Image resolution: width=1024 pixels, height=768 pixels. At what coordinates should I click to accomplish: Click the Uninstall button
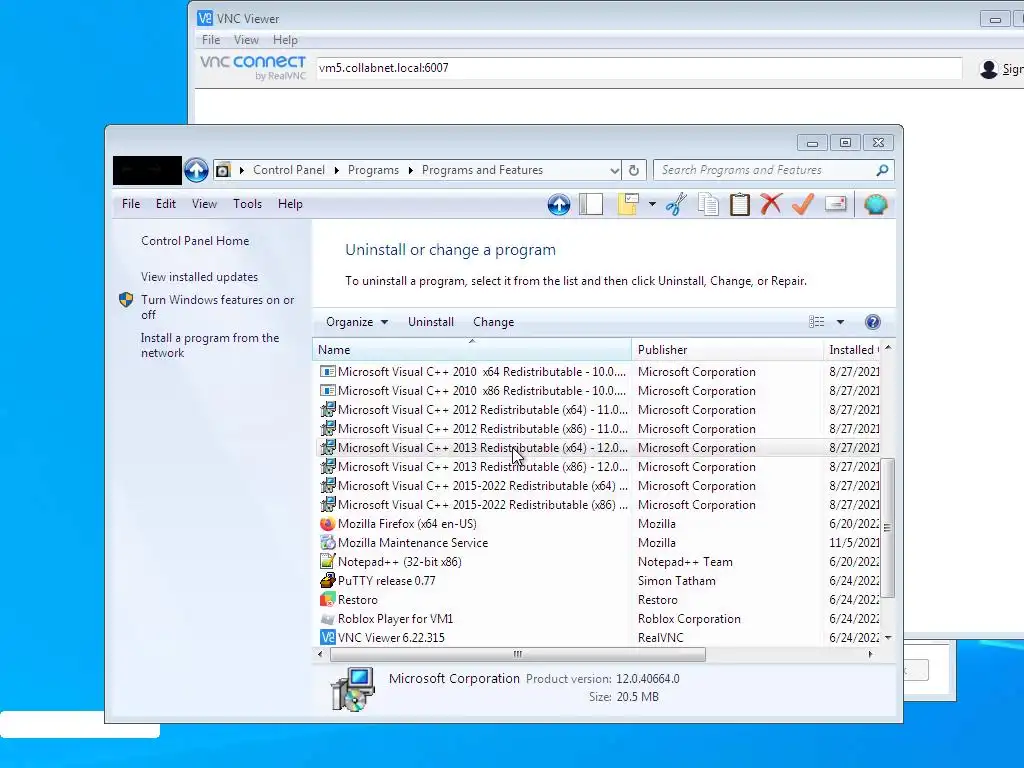(x=430, y=322)
